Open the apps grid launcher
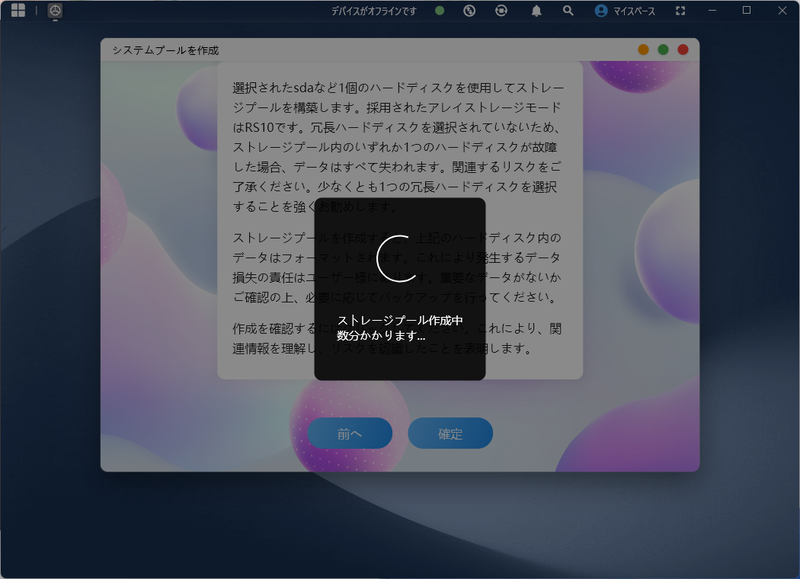The width and height of the screenshot is (800, 579). click(17, 10)
